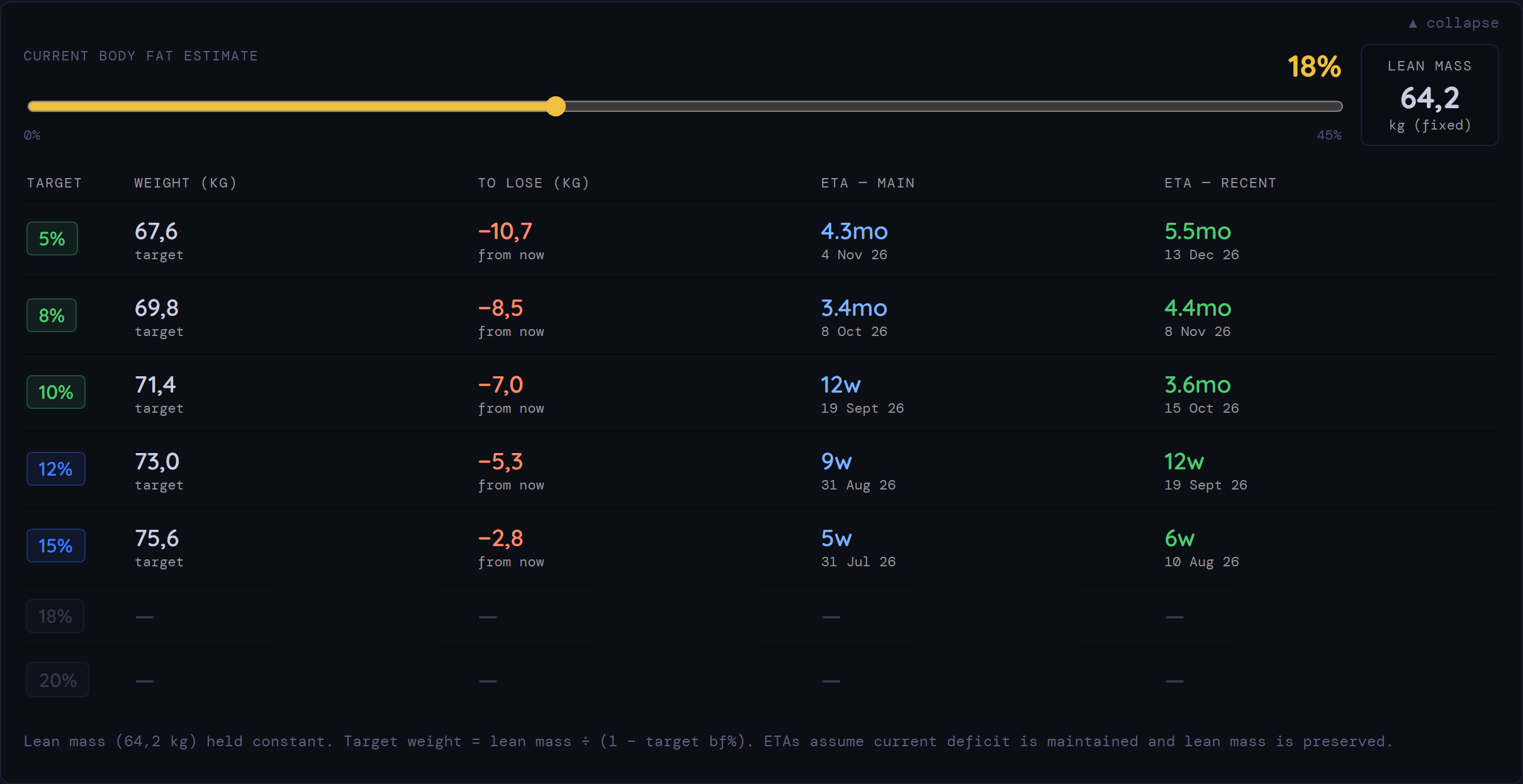The width and height of the screenshot is (1523, 784).
Task: Select the 8% target badge
Action: pos(52,315)
